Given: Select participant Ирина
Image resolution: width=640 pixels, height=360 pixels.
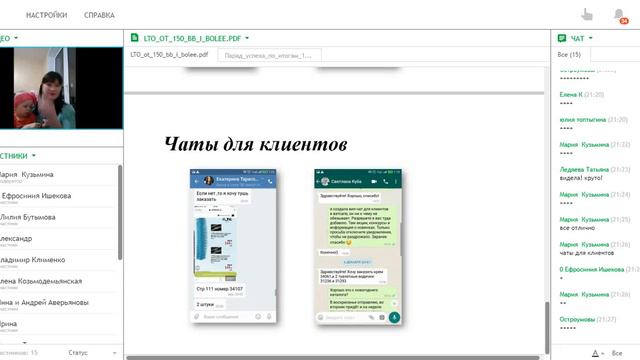Looking at the screenshot, I should point(59,326).
